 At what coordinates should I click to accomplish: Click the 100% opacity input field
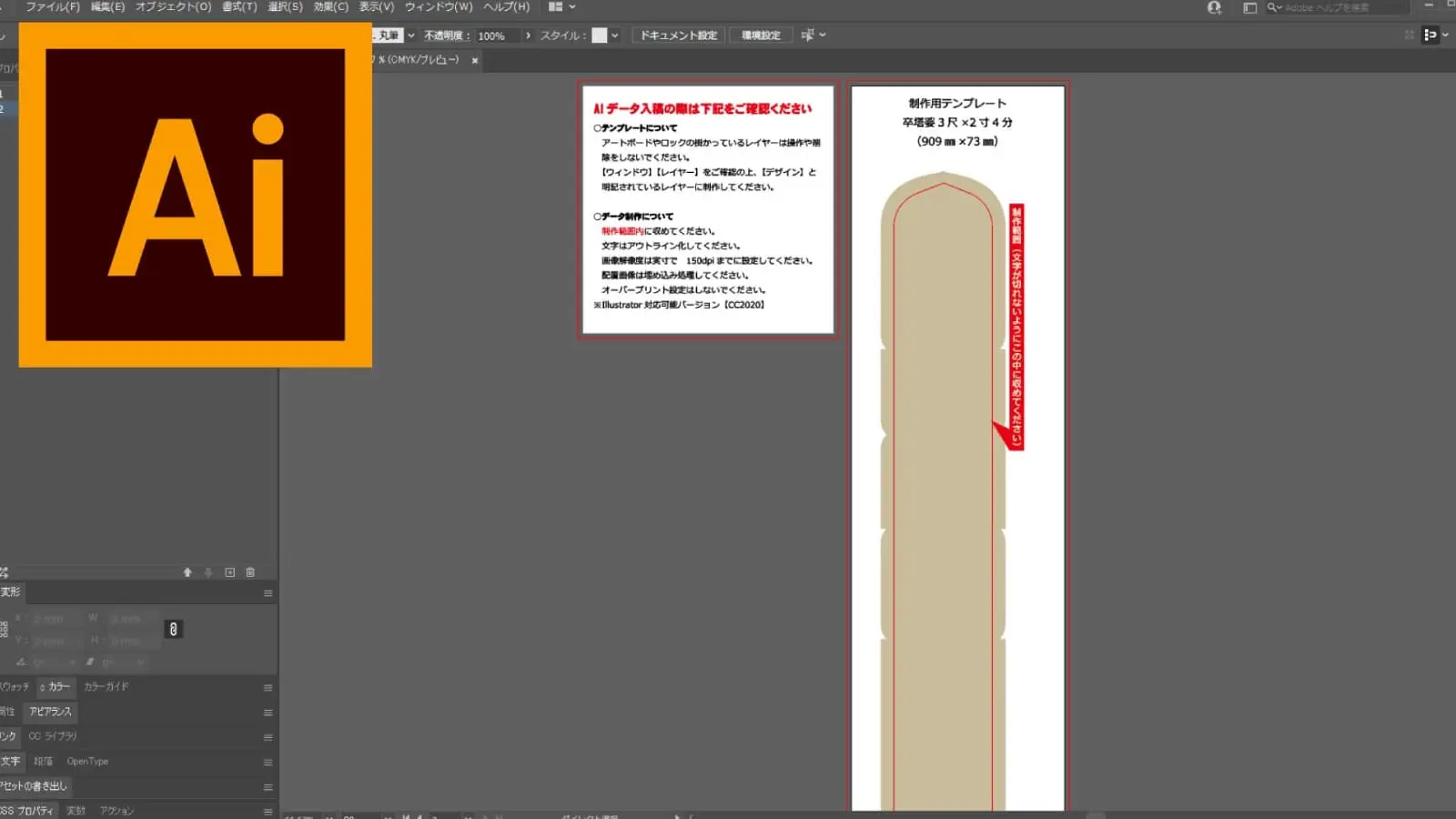(x=498, y=35)
